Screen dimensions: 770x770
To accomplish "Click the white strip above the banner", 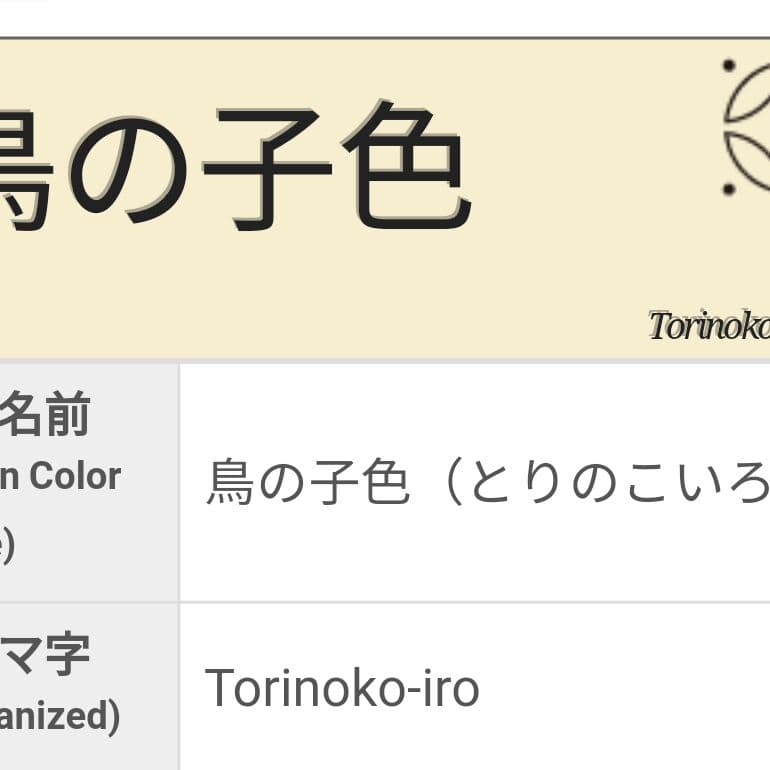I will (385, 17).
